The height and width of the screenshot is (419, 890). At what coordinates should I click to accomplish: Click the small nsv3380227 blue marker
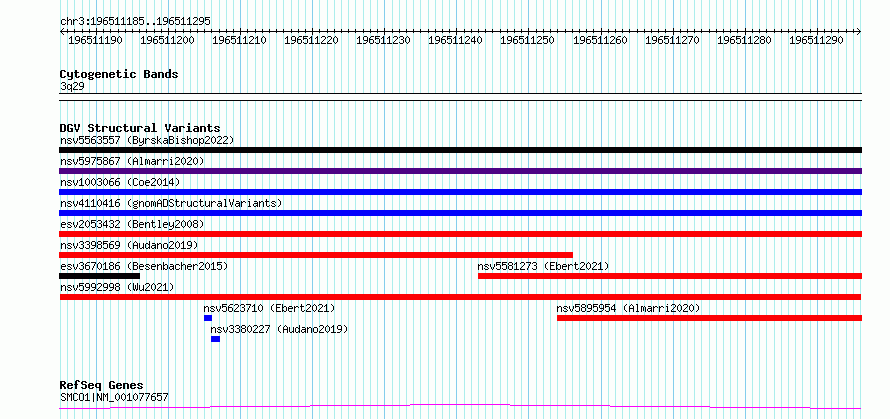215,339
